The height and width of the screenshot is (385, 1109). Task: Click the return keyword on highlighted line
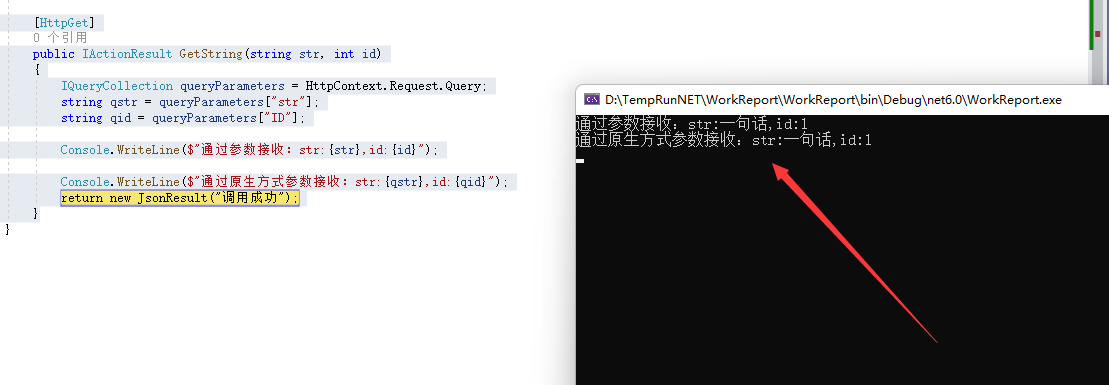coord(81,198)
